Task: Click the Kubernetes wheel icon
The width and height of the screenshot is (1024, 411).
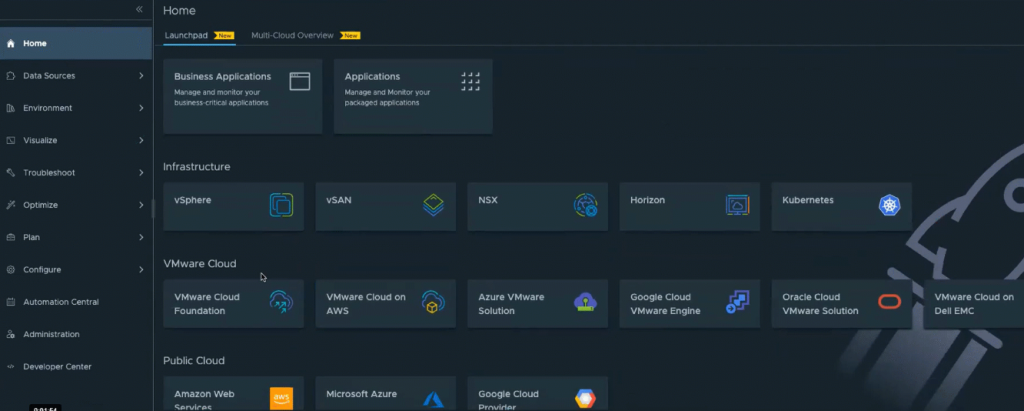Action: [889, 206]
